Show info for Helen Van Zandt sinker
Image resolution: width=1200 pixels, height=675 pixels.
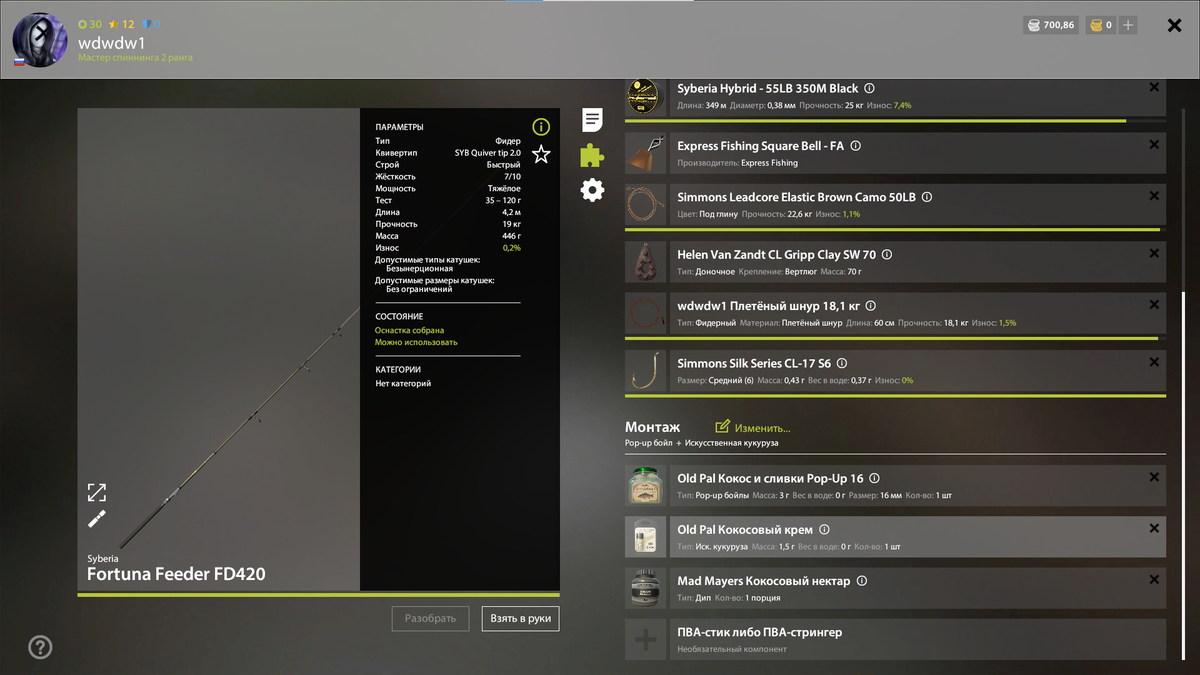pos(886,255)
